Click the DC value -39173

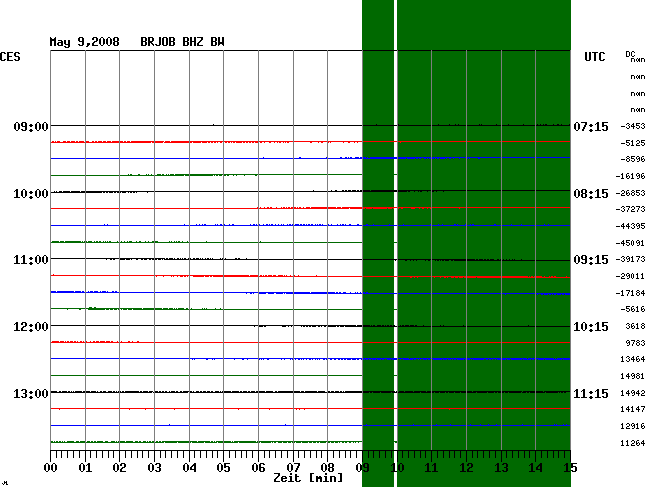tap(631, 259)
